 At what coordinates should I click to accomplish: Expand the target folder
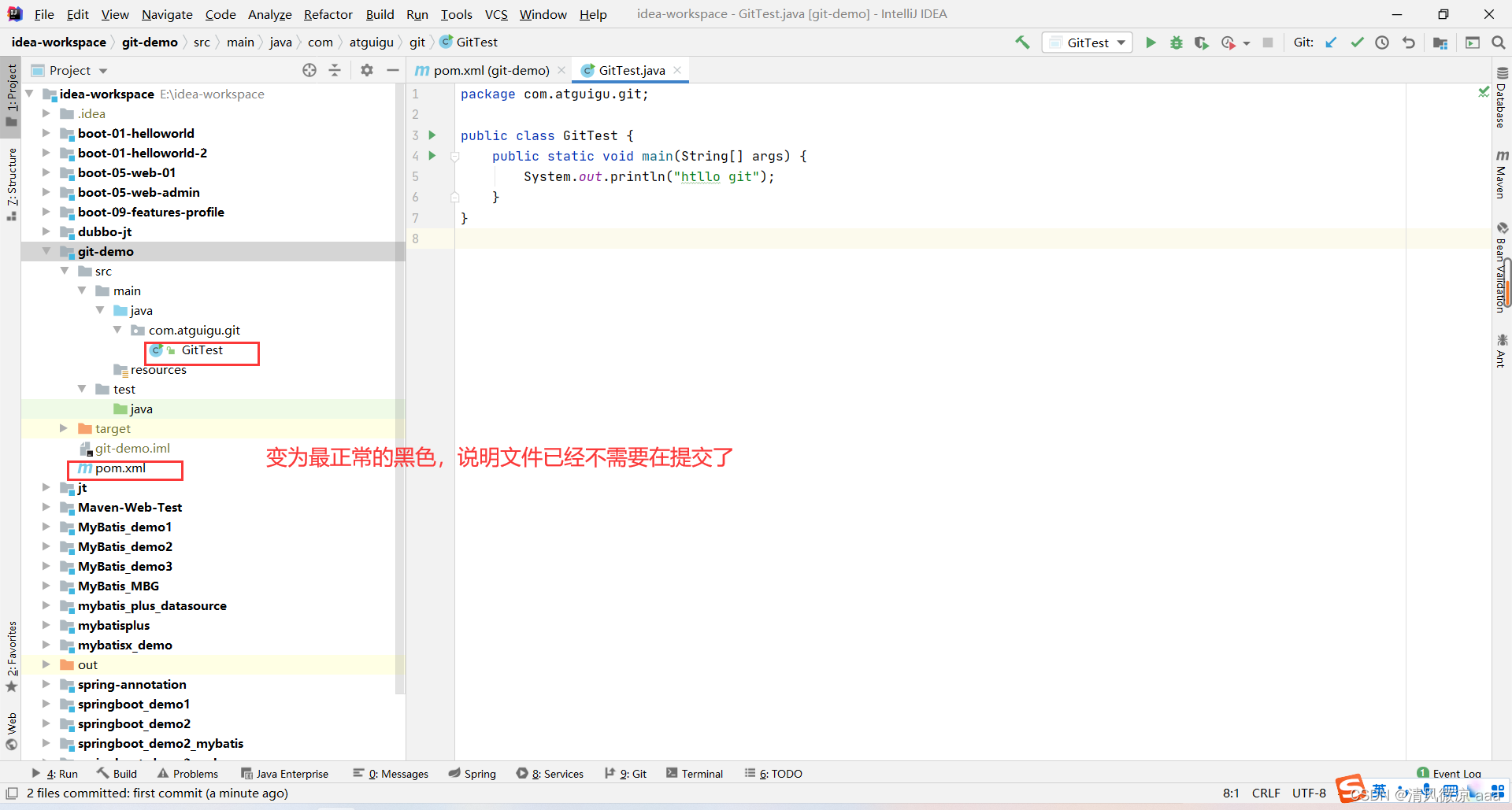point(64,428)
